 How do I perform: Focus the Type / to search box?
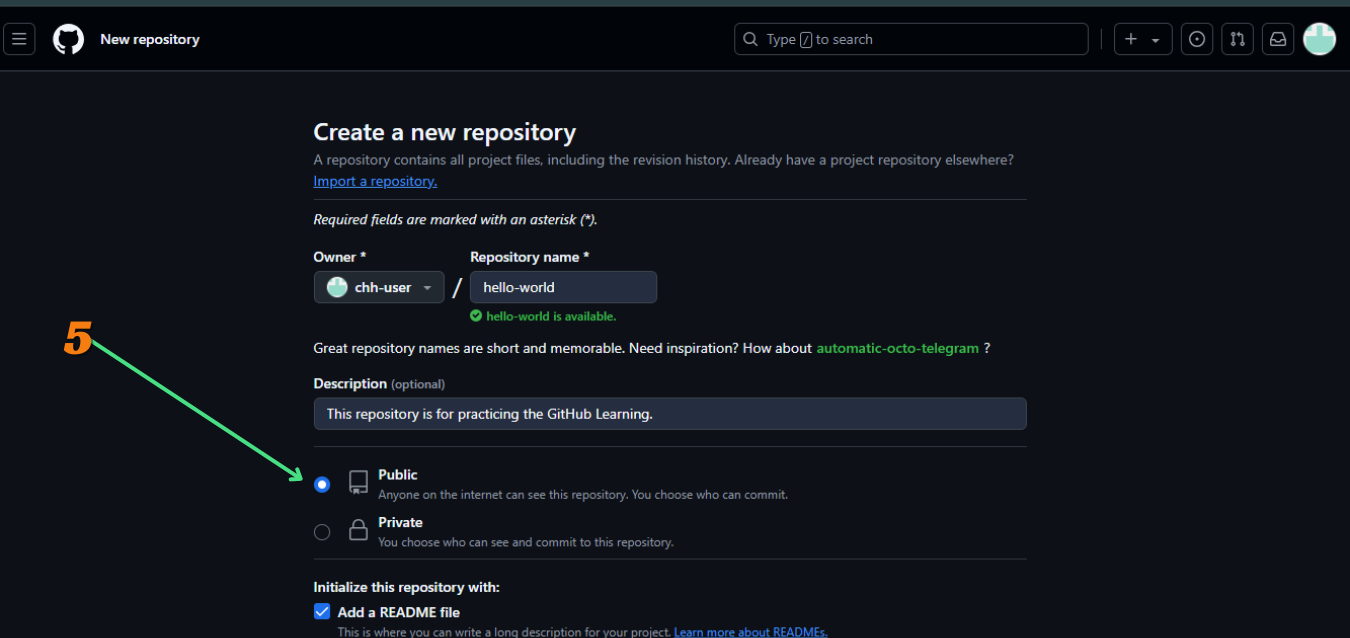[x=920, y=39]
